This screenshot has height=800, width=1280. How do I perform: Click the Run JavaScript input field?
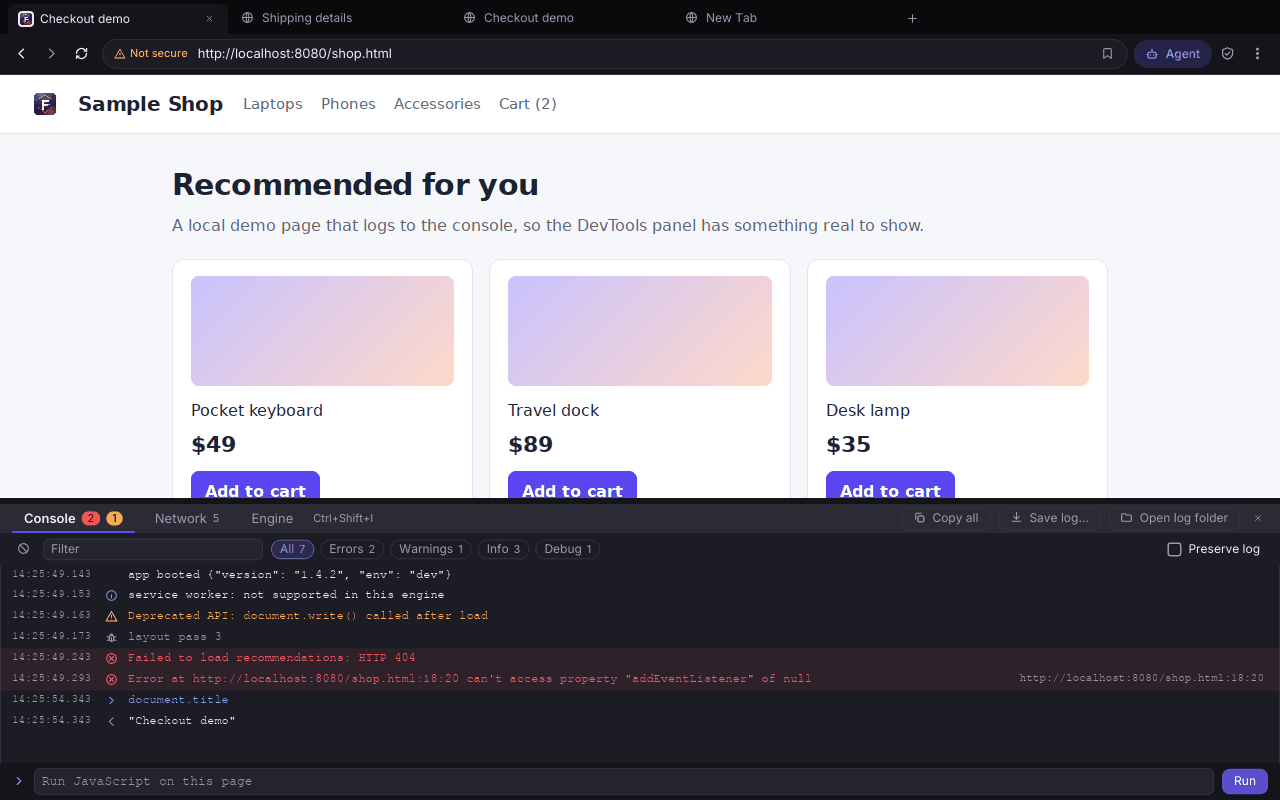624,781
